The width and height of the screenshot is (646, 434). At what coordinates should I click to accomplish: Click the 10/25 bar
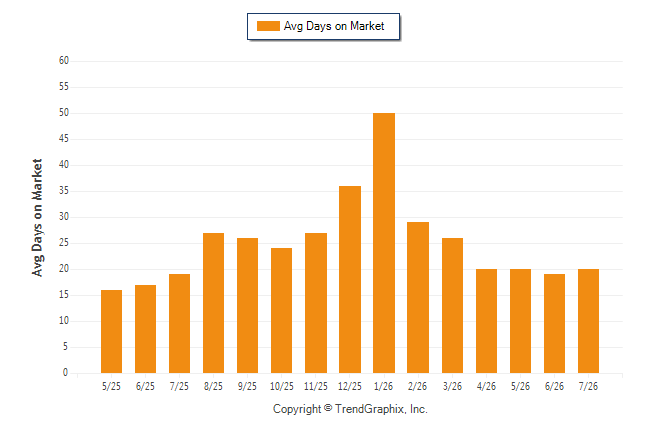[x=281, y=311]
